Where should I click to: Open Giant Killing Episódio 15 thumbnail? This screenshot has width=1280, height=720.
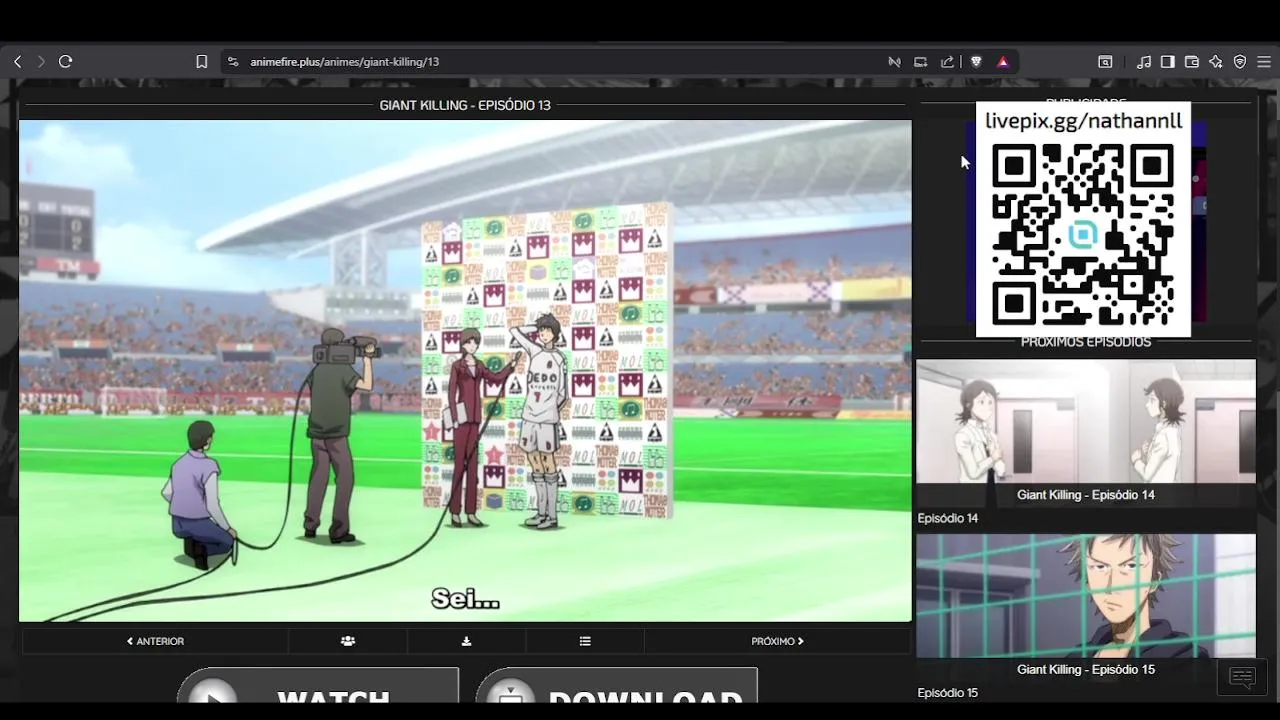[1086, 607]
